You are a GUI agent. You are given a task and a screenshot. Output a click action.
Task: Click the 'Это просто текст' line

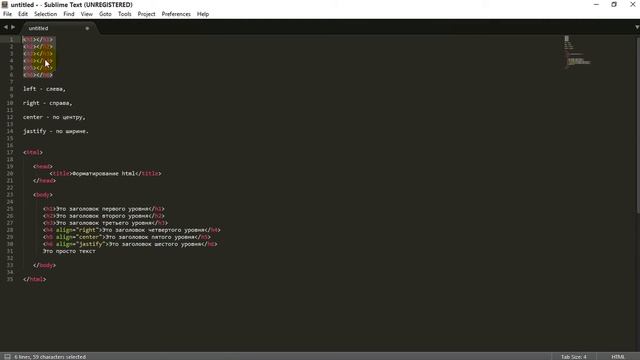pos(69,251)
